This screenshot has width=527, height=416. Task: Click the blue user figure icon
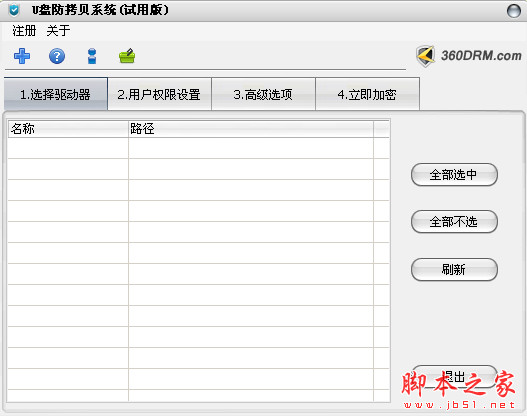click(92, 56)
